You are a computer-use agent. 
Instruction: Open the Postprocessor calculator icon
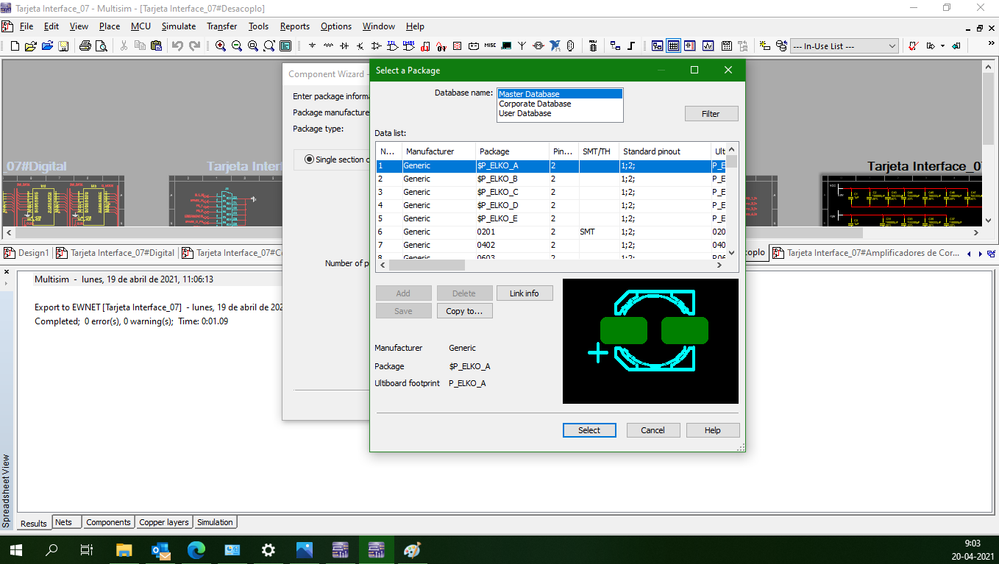point(726,46)
